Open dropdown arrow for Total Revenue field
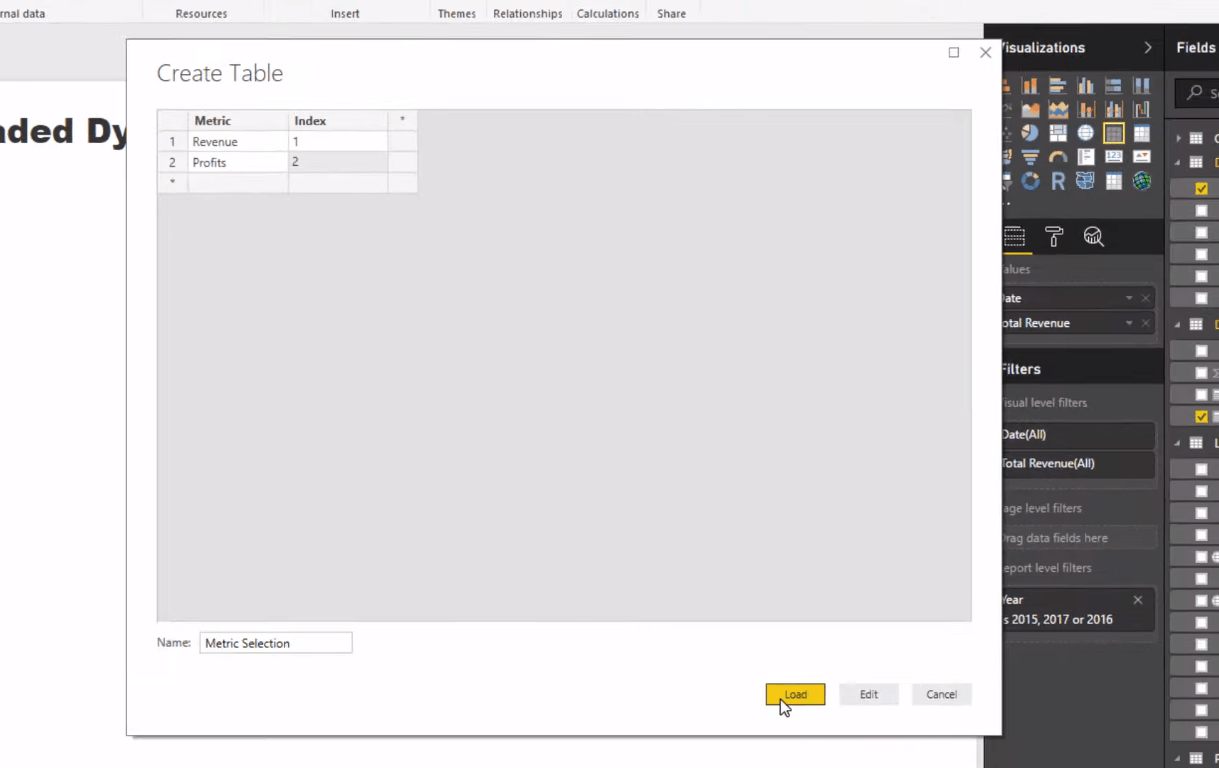Viewport: 1219px width, 768px height. pos(1129,323)
